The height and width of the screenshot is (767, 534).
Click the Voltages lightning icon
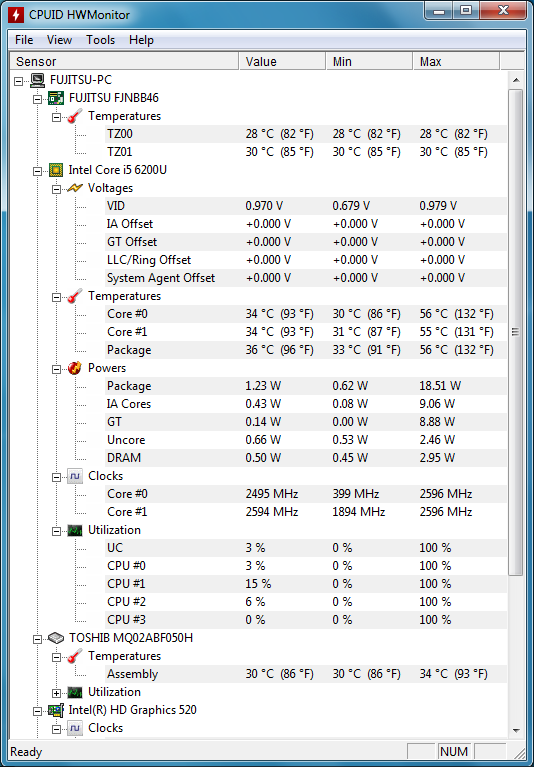(x=75, y=188)
